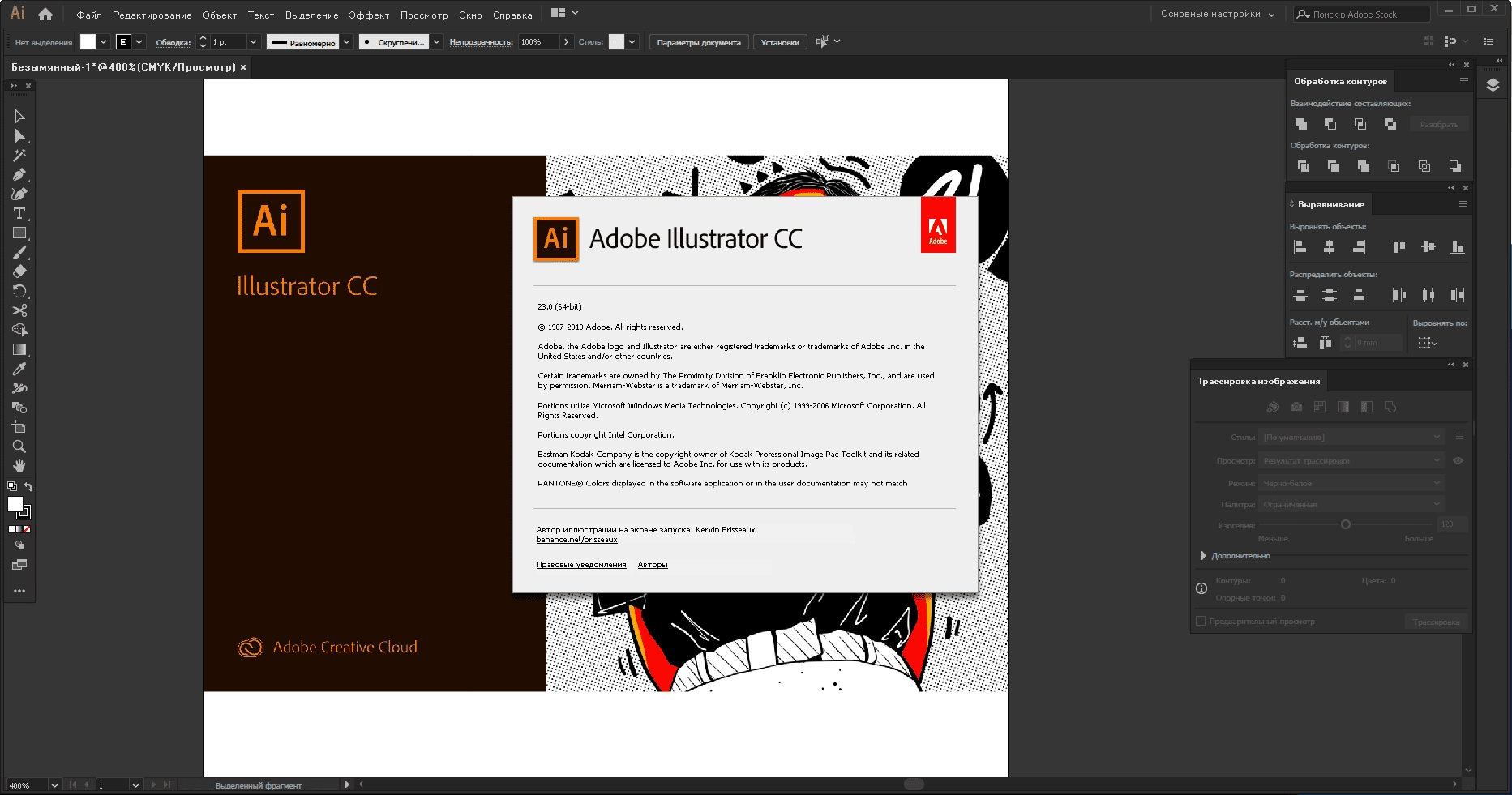Toggle the eye icon next to Просмотр
The width and height of the screenshot is (1512, 795).
pyautogui.click(x=1458, y=460)
